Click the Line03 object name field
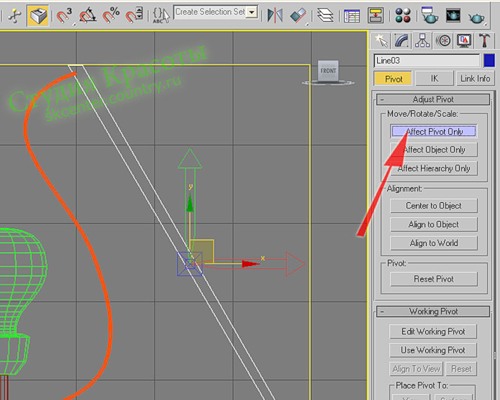This screenshot has width=500, height=400. 426,61
